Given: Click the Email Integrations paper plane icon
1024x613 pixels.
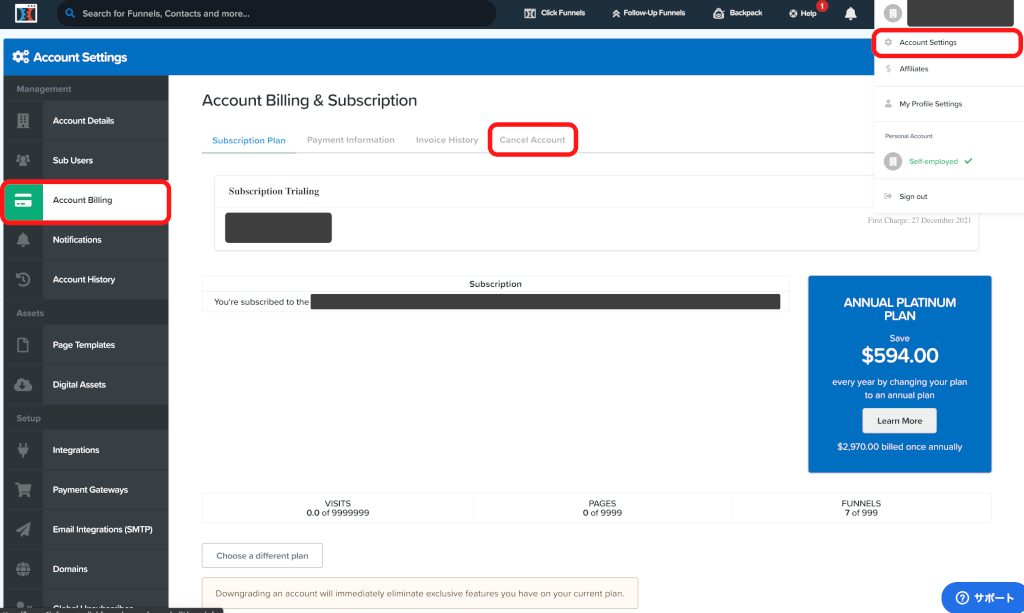Looking at the screenshot, I should pyautogui.click(x=23, y=529).
